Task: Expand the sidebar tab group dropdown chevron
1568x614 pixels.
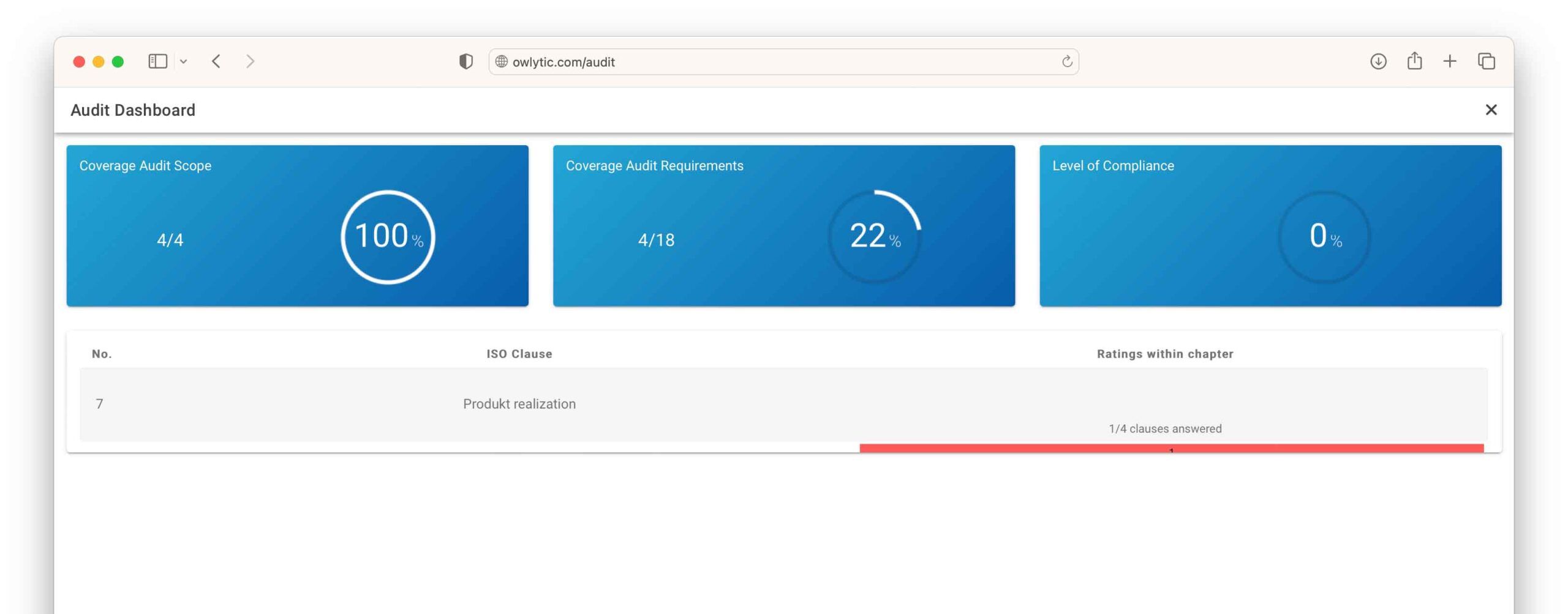Action: [x=183, y=61]
